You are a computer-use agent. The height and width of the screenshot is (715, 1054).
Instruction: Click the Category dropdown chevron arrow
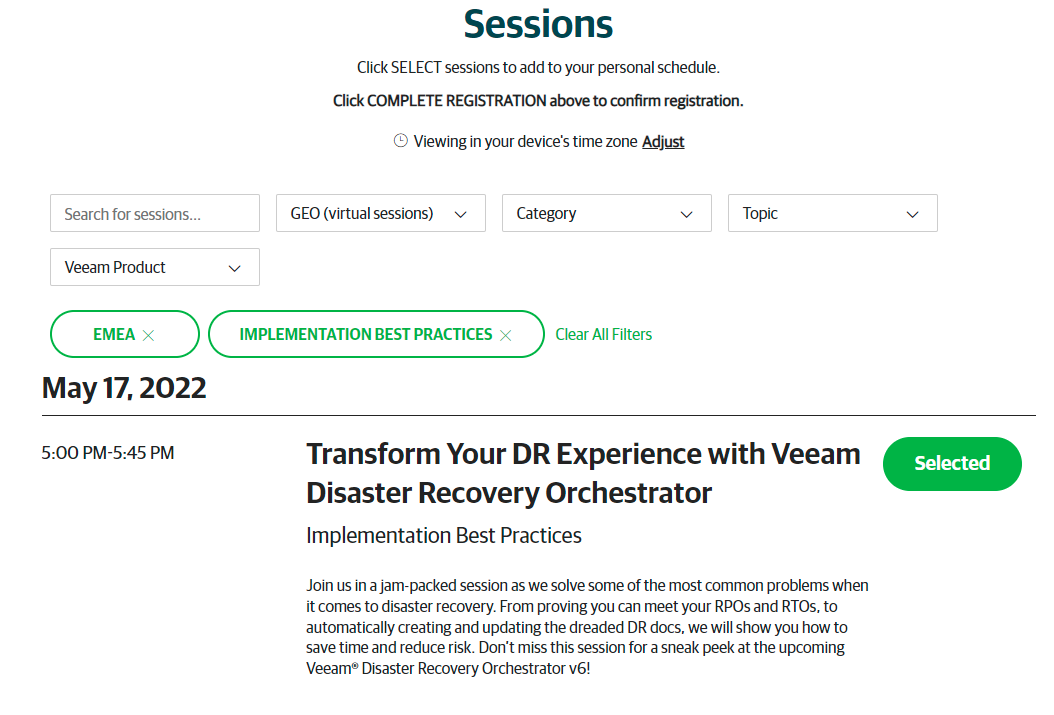click(686, 214)
